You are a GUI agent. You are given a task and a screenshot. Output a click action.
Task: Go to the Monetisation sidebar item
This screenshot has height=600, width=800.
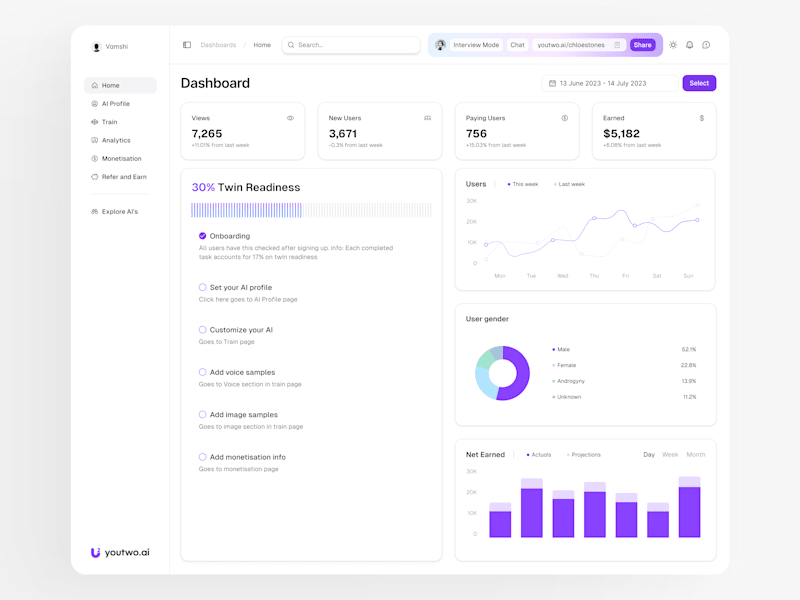(120, 159)
